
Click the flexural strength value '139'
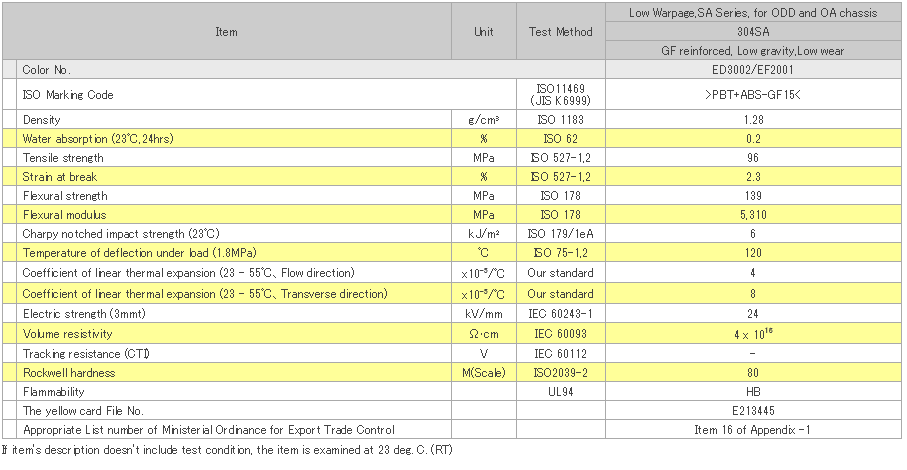tap(753, 196)
